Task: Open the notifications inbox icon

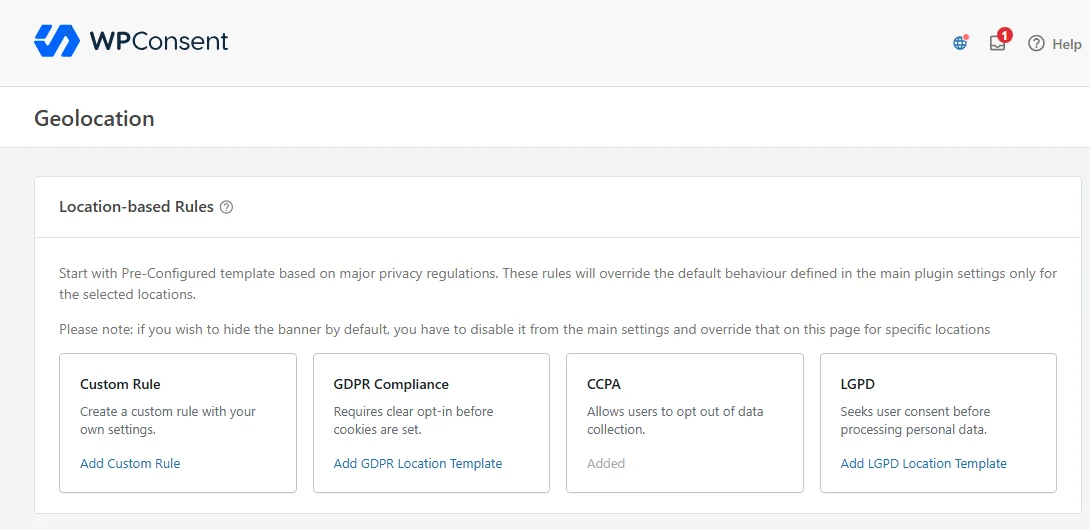Action: (x=998, y=43)
